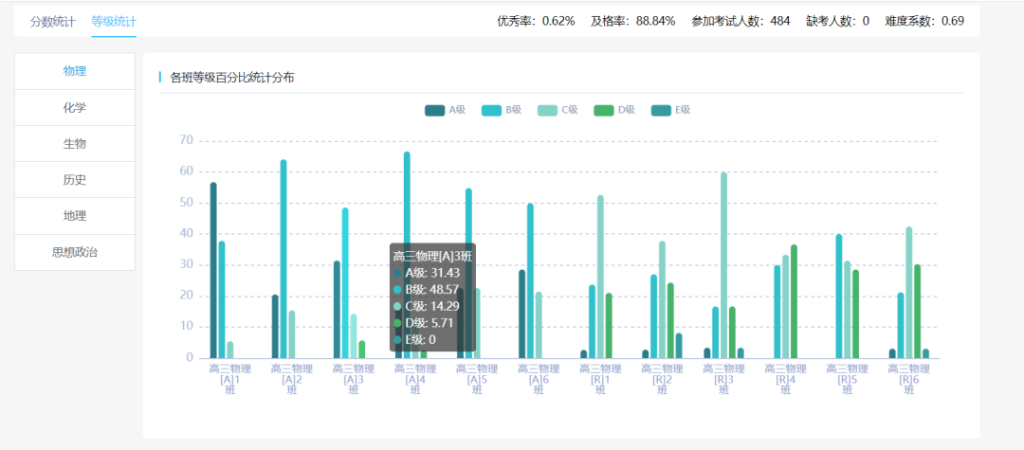Toggle the D级 legend series
This screenshot has height=450, width=1024.
coord(615,110)
